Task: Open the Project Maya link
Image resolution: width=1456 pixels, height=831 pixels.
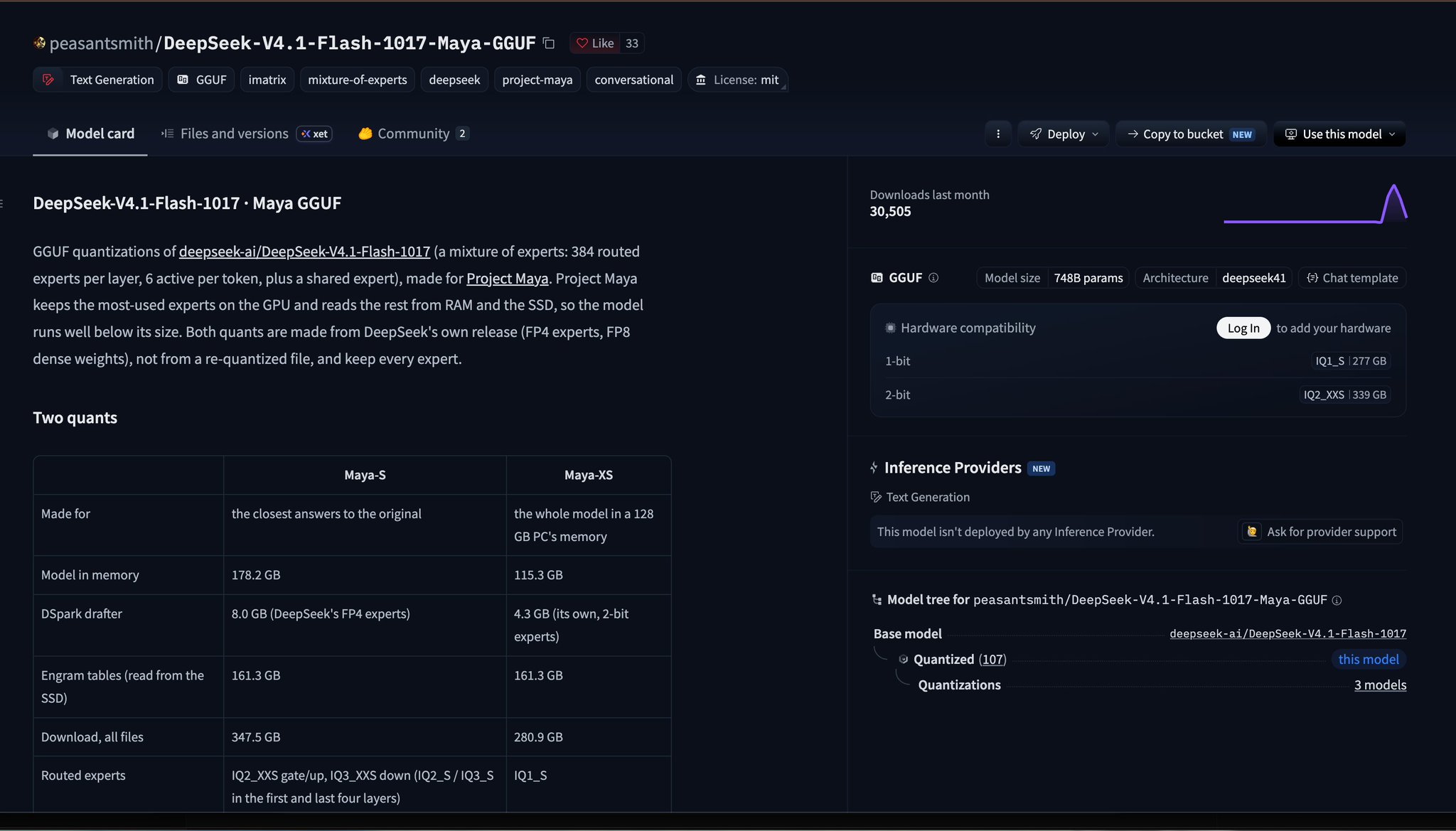Action: 508,279
